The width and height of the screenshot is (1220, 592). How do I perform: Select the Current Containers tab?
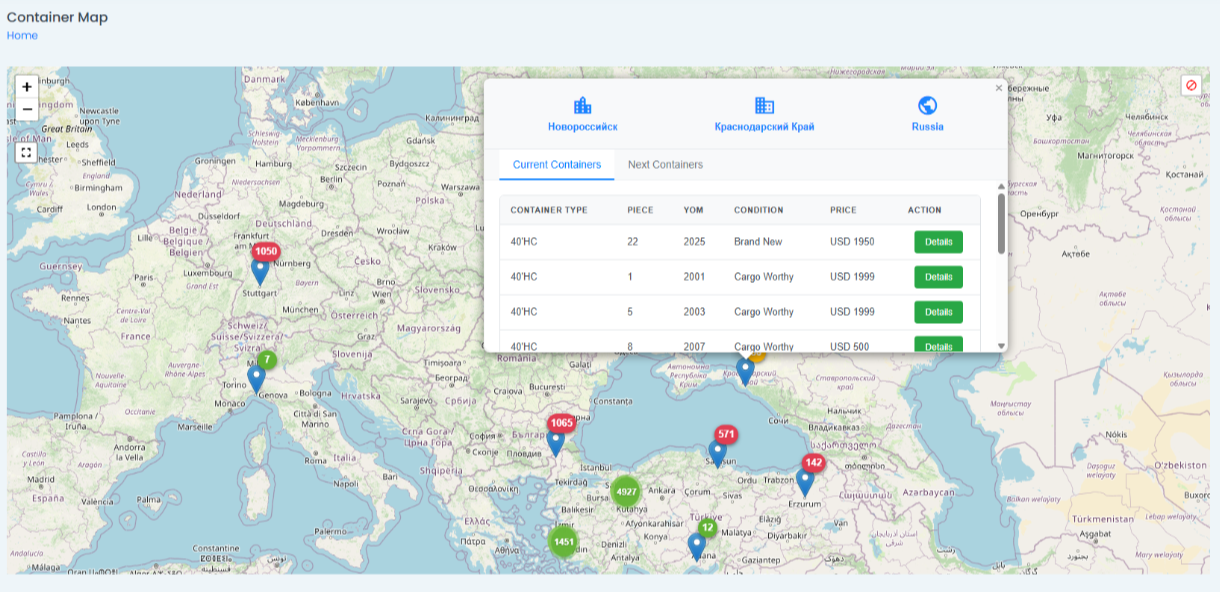[x=555, y=164]
